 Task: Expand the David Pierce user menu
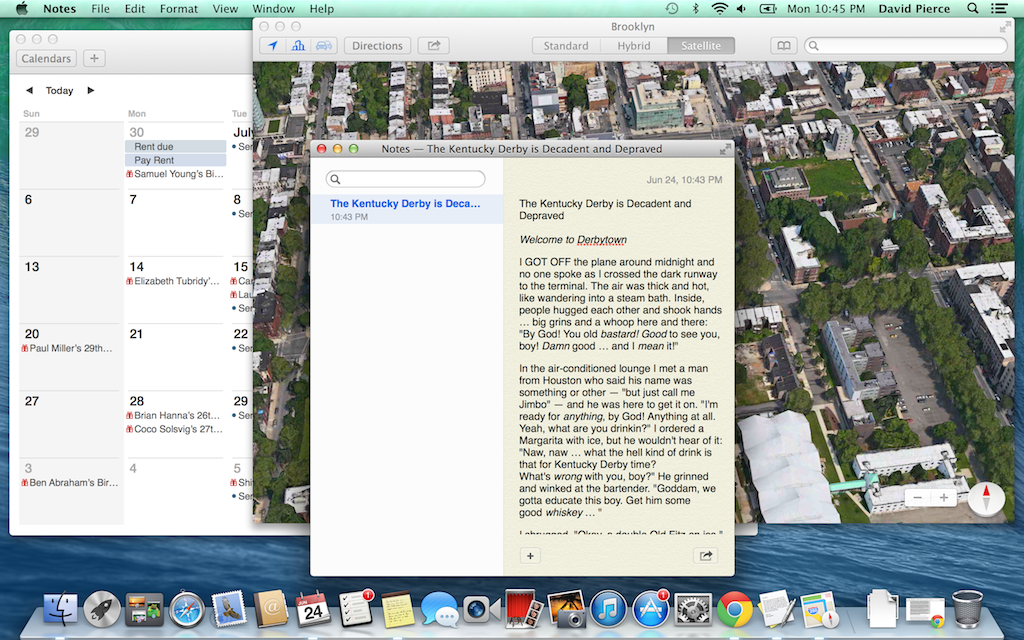pos(915,9)
